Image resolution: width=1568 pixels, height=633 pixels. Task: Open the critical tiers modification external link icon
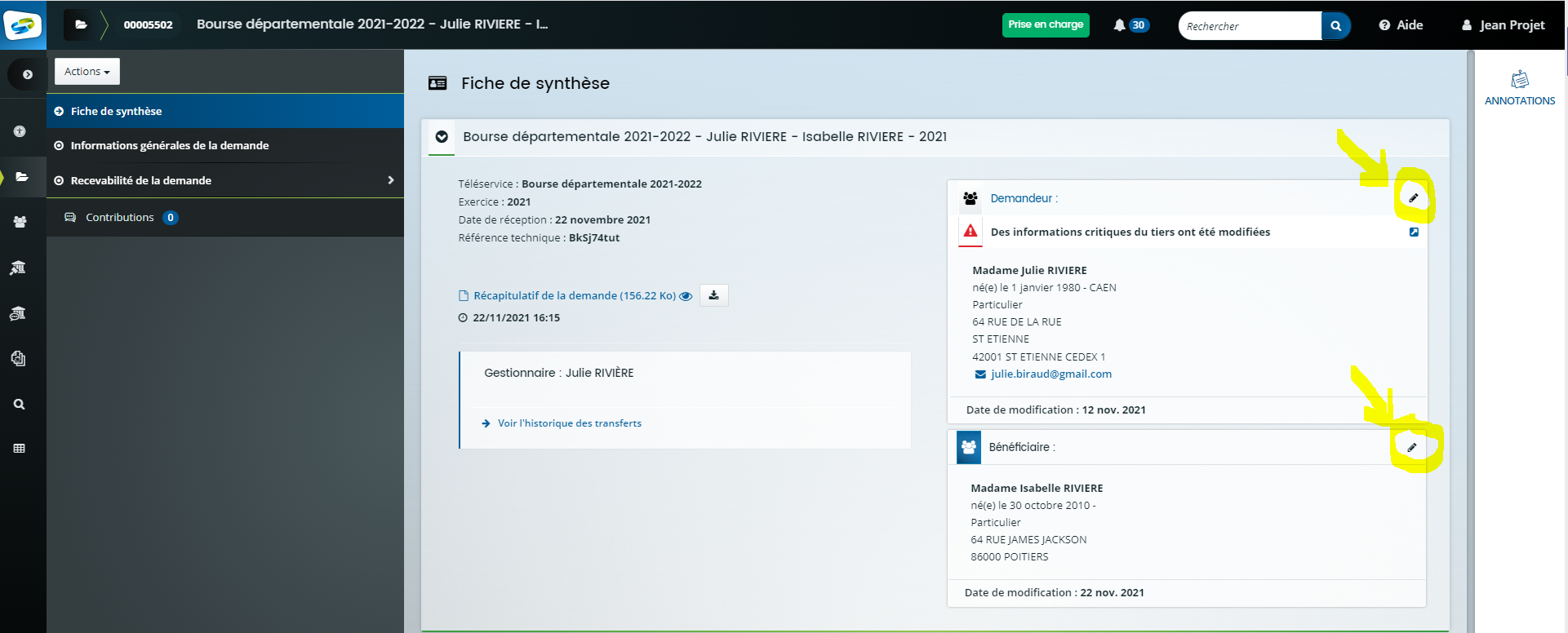(x=1414, y=232)
